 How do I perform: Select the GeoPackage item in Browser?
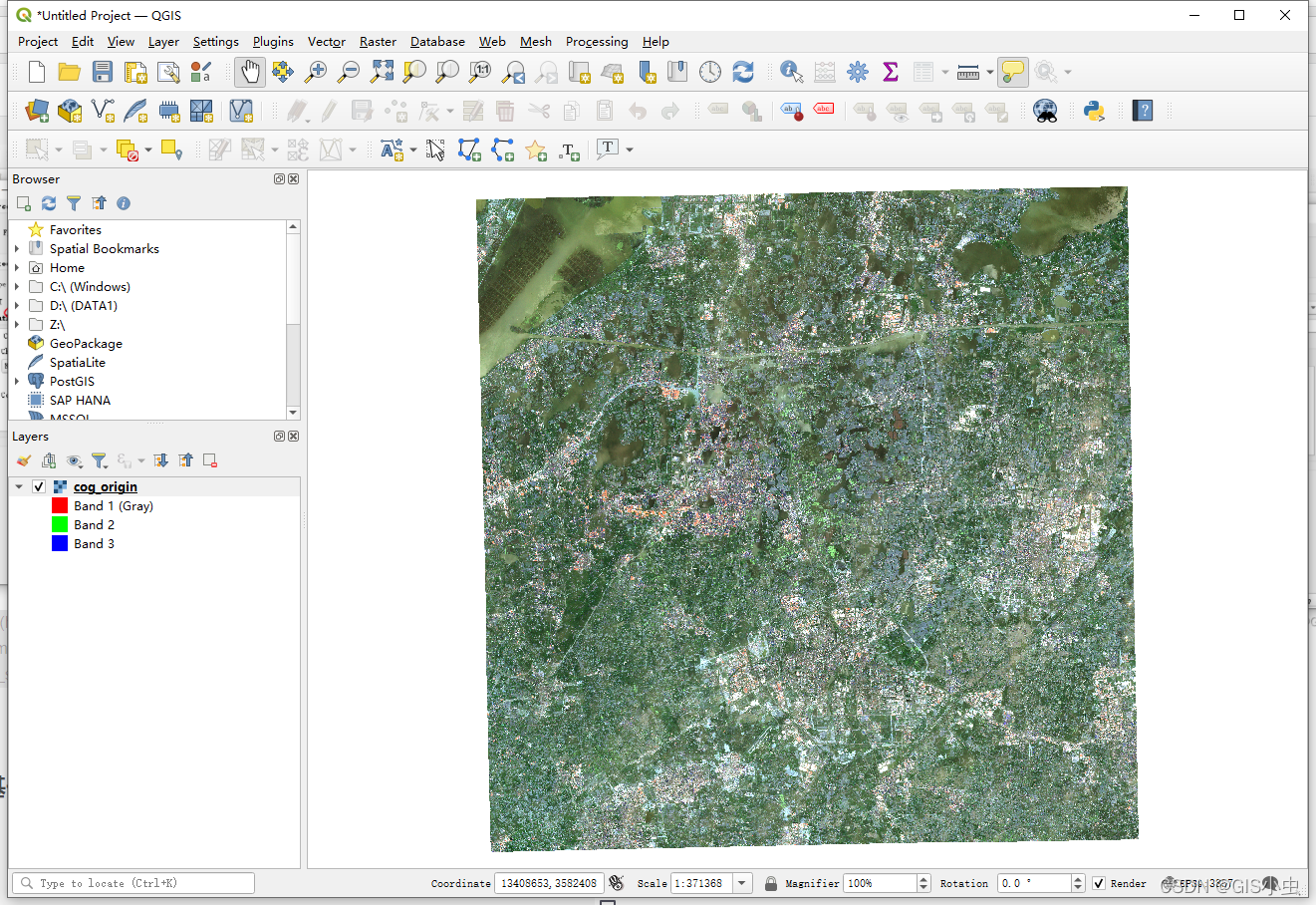(x=86, y=344)
